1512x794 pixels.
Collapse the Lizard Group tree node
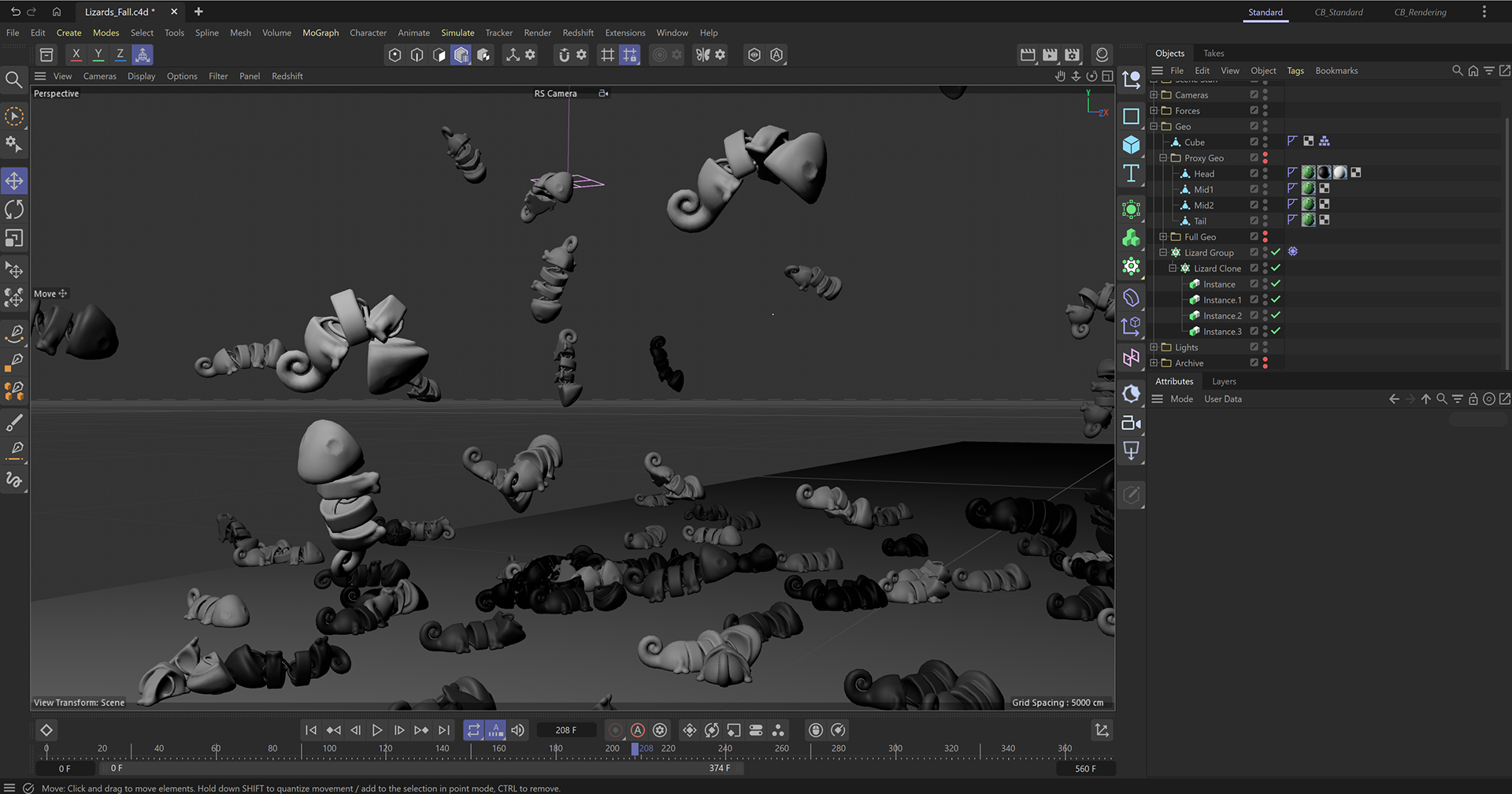coord(1163,252)
